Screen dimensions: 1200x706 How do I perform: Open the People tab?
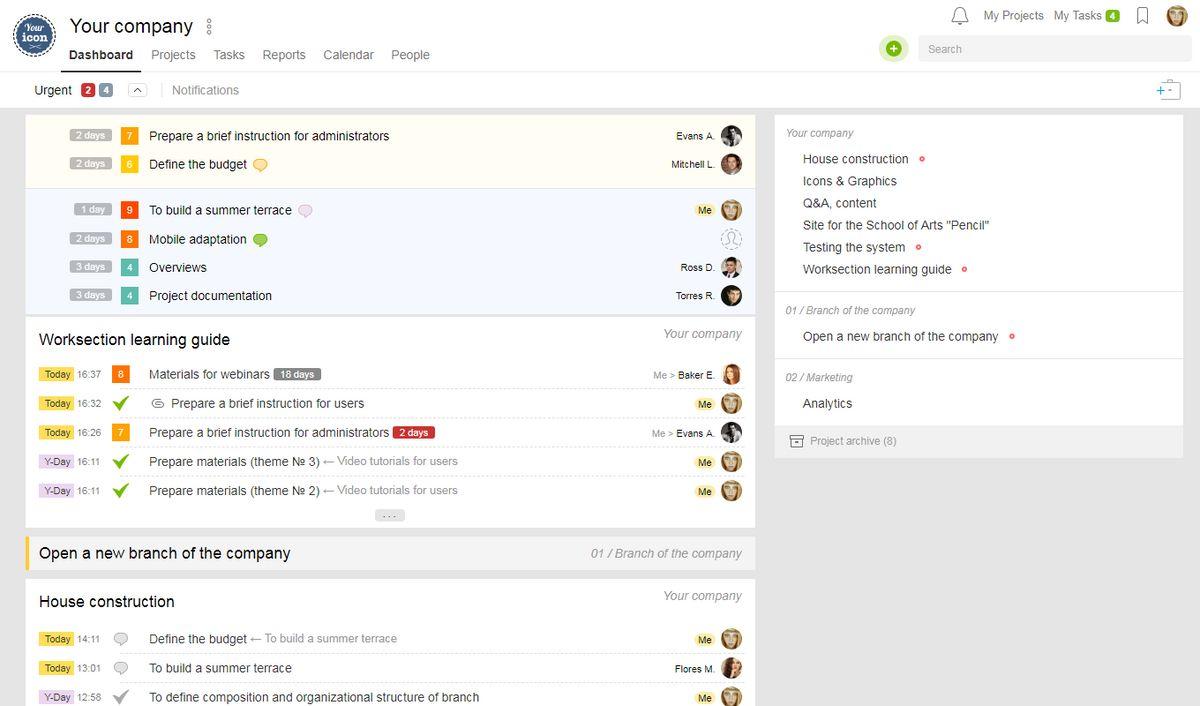410,55
